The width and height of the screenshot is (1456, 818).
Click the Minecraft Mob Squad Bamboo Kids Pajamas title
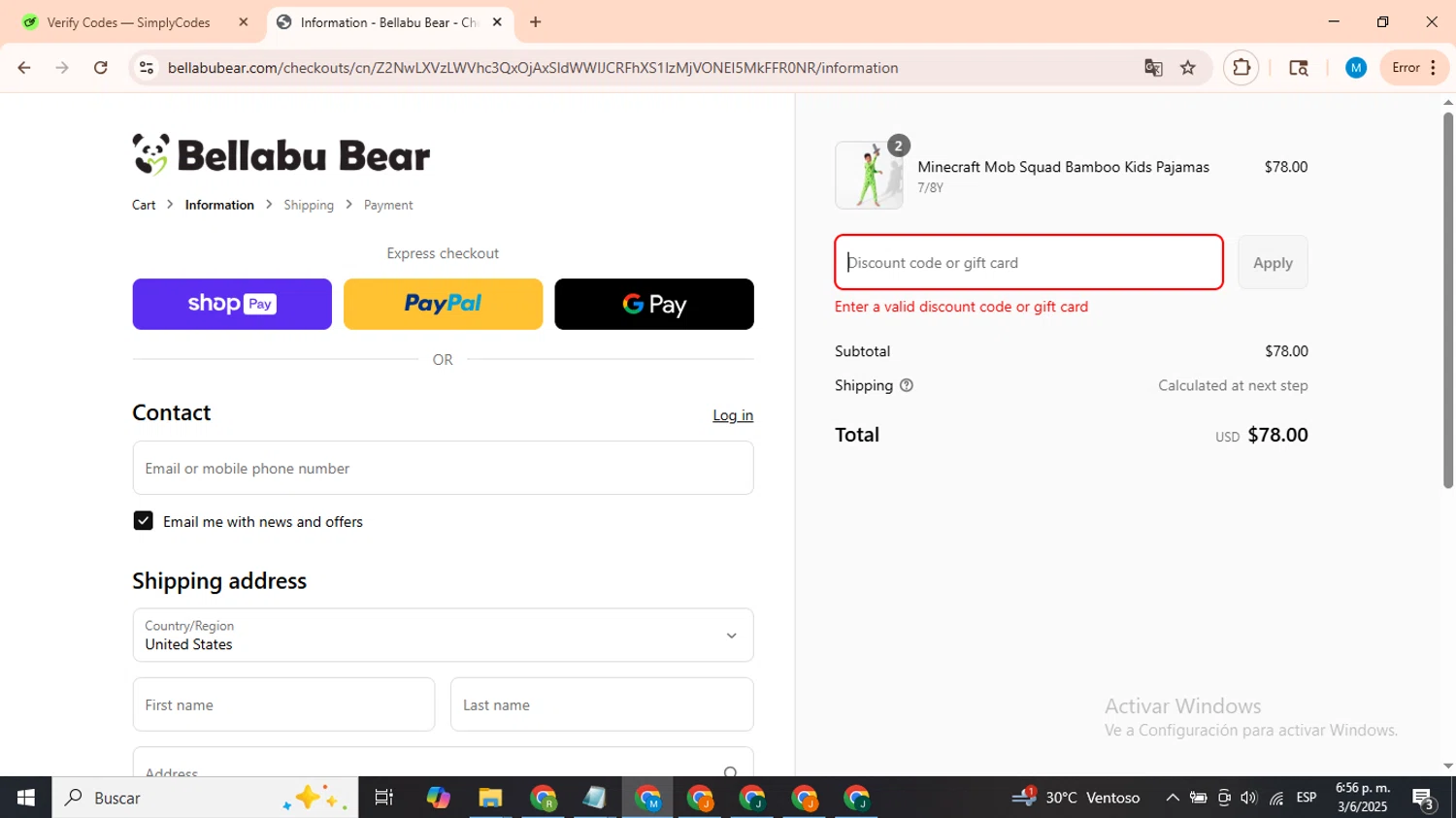click(x=1063, y=167)
